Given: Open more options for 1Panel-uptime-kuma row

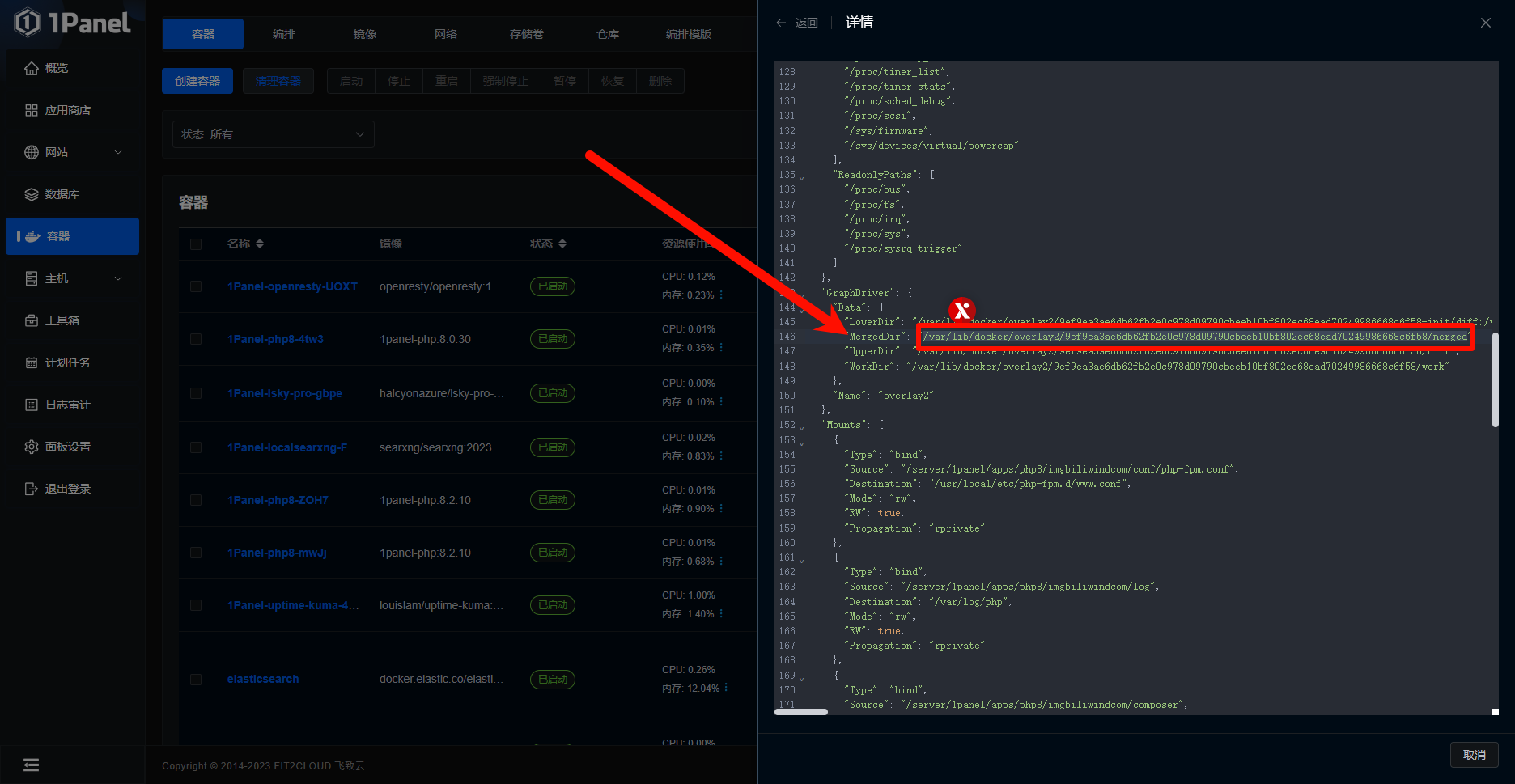Looking at the screenshot, I should coord(721,614).
